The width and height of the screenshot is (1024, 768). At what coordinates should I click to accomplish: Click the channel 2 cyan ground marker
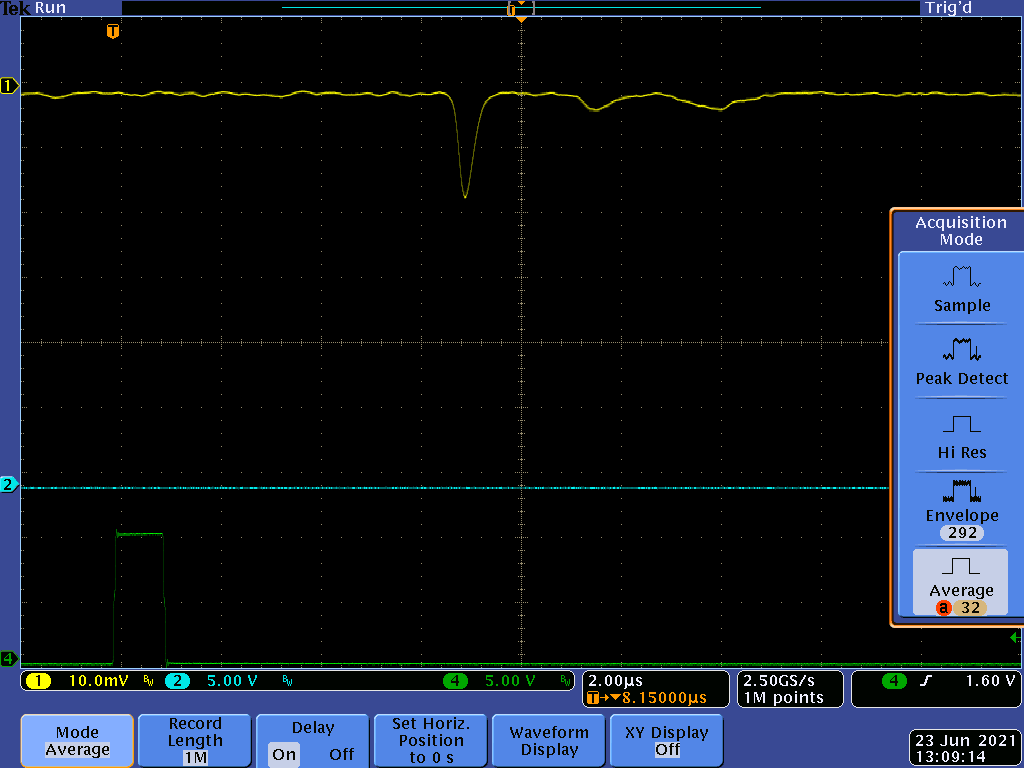click(10, 485)
